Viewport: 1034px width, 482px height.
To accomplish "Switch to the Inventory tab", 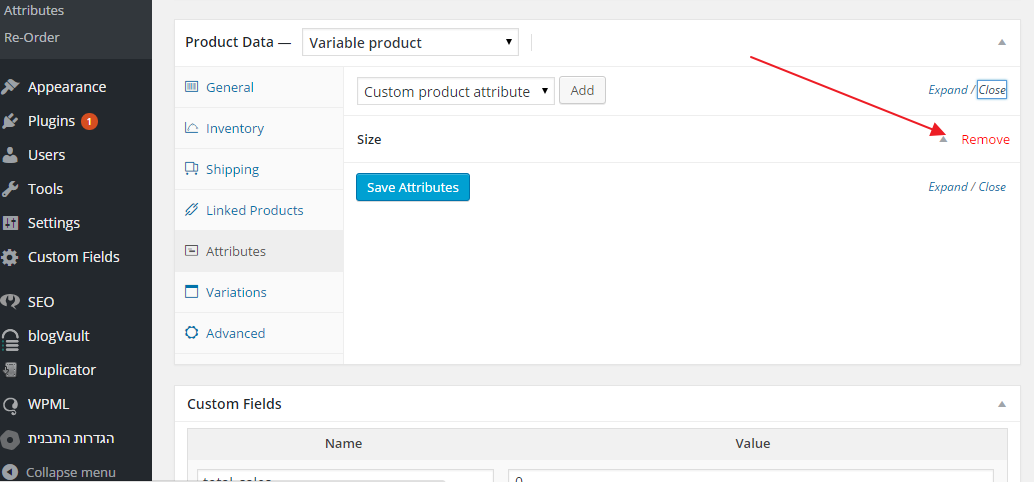I will tap(234, 129).
